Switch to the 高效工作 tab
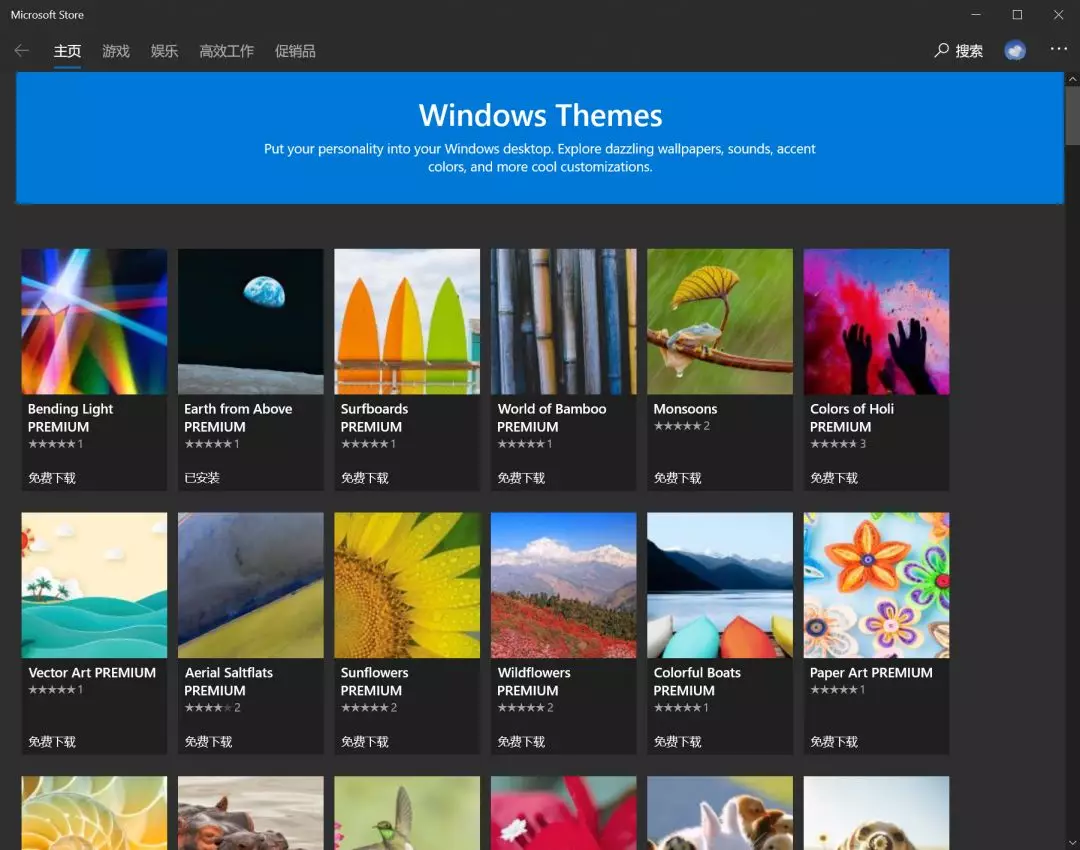This screenshot has height=850, width=1080. click(x=226, y=51)
